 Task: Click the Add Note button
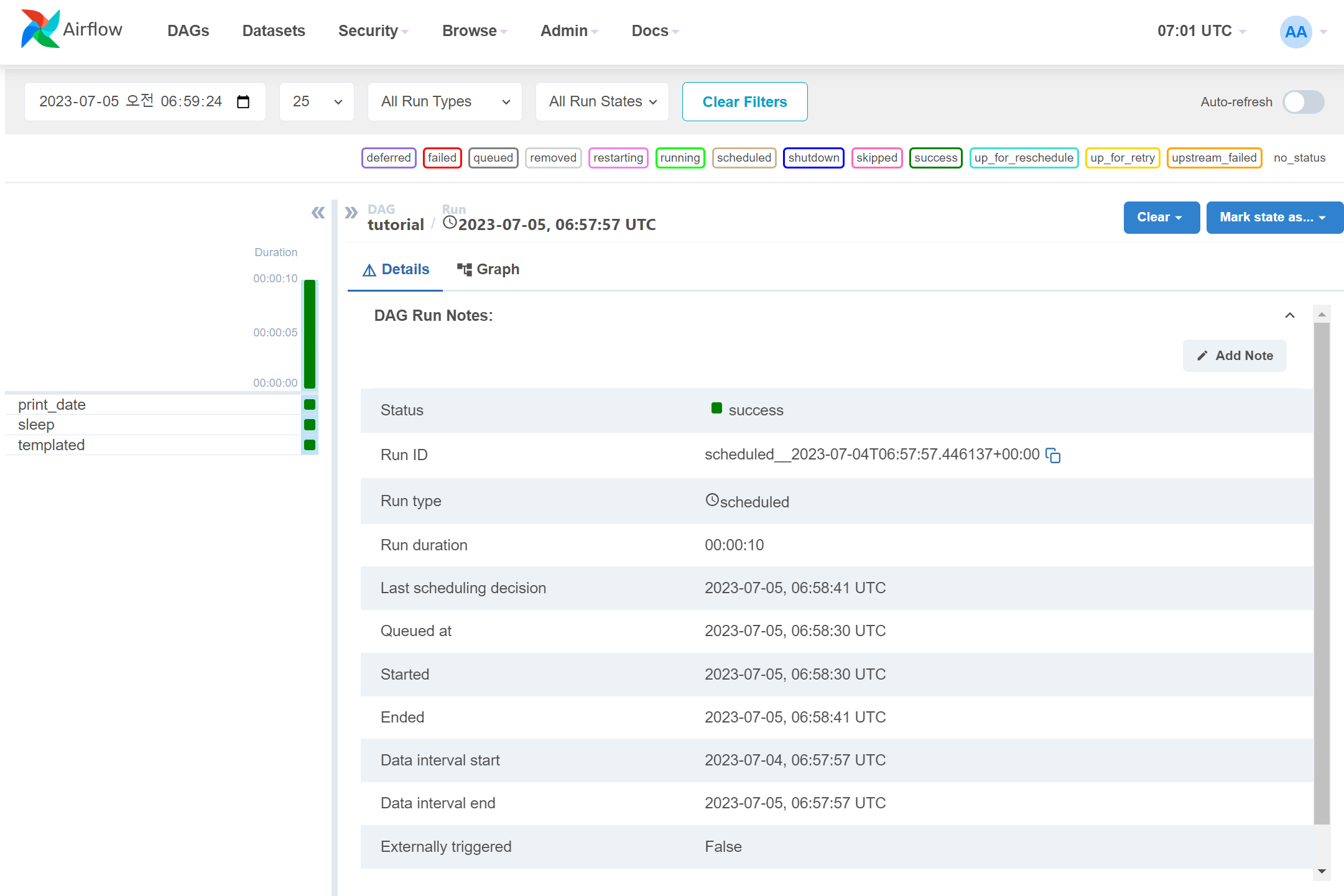click(x=1235, y=356)
